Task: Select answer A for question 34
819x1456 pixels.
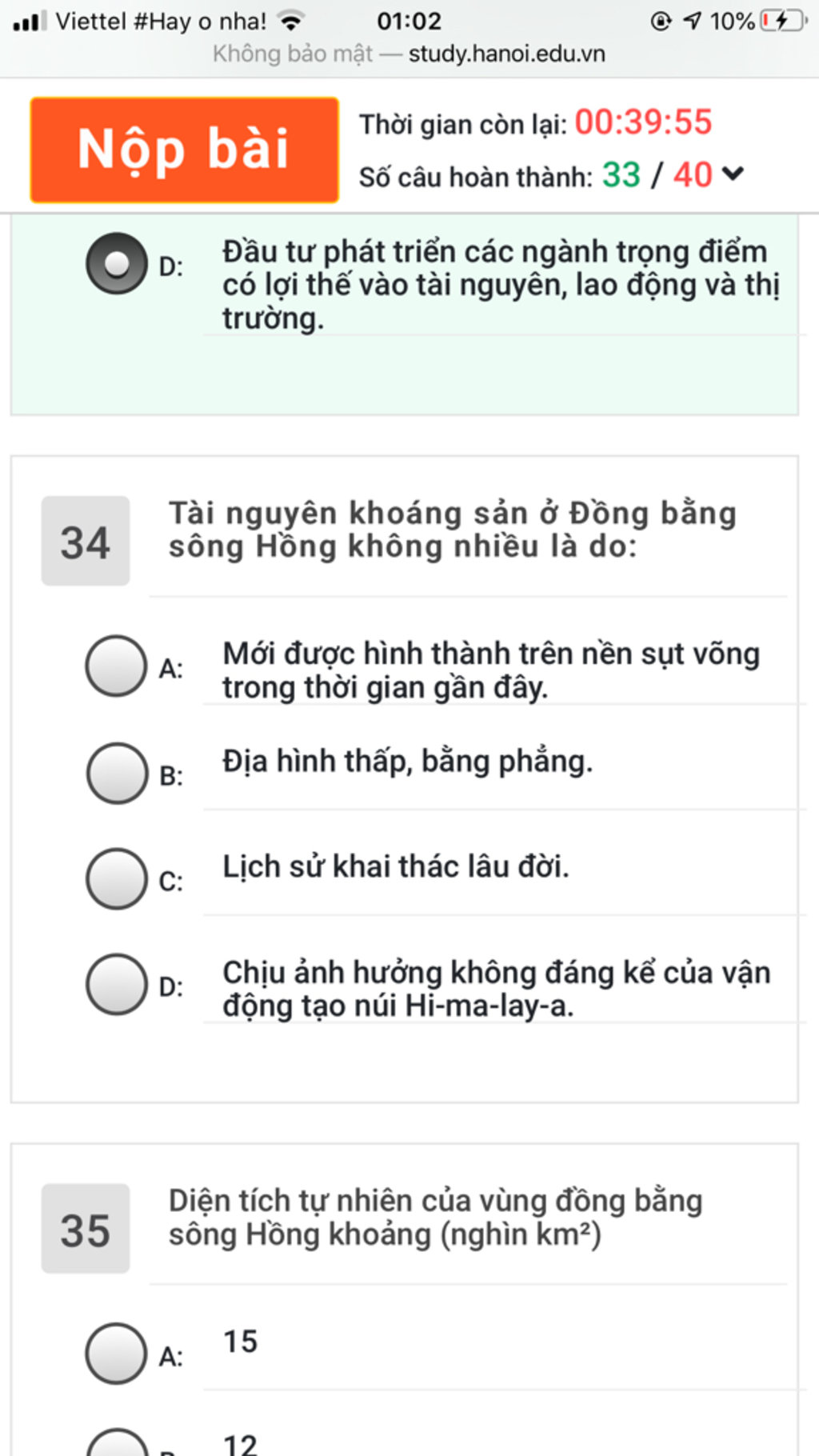Action: 117,666
